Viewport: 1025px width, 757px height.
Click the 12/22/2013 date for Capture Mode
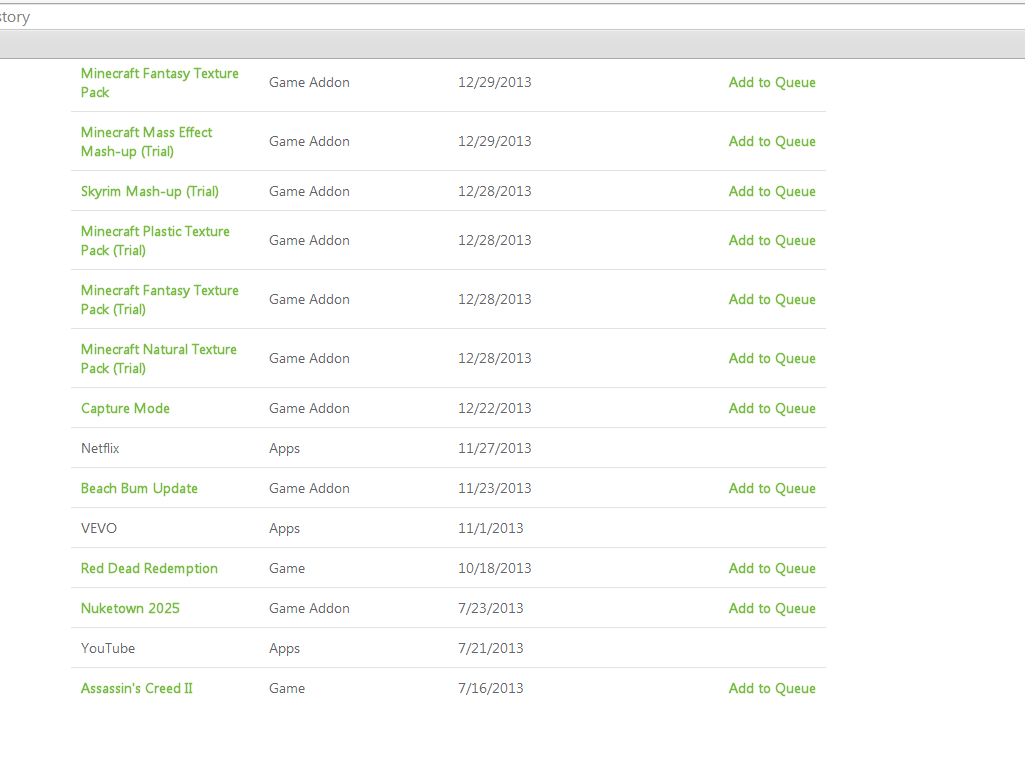495,409
